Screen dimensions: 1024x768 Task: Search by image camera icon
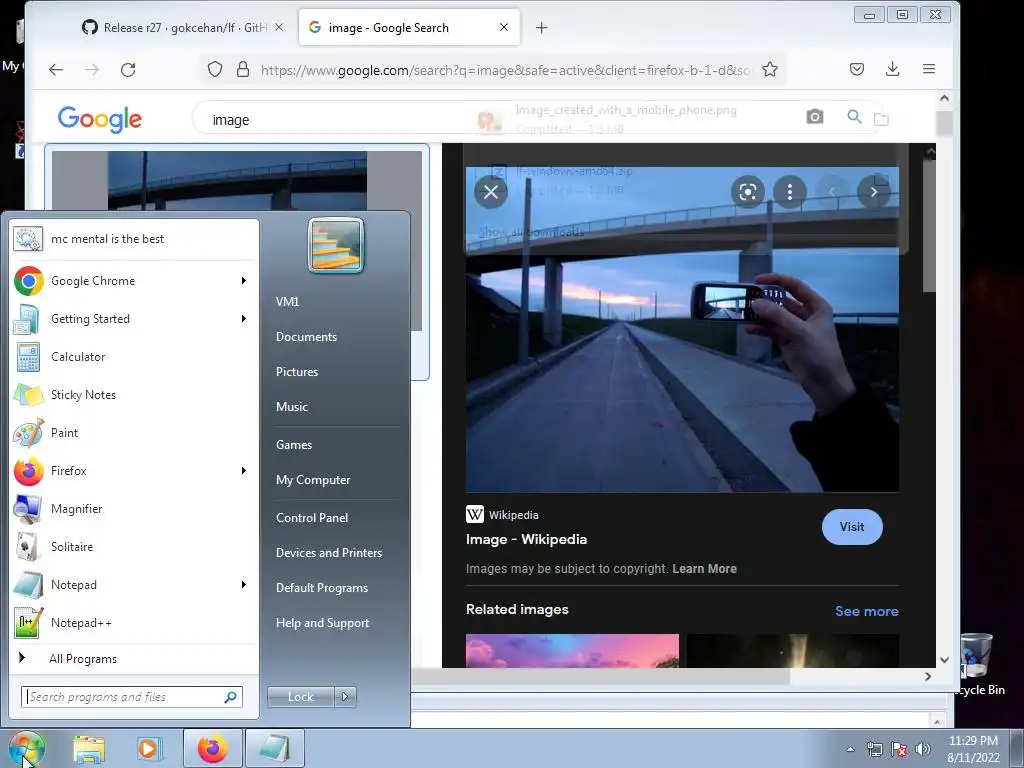tap(814, 117)
